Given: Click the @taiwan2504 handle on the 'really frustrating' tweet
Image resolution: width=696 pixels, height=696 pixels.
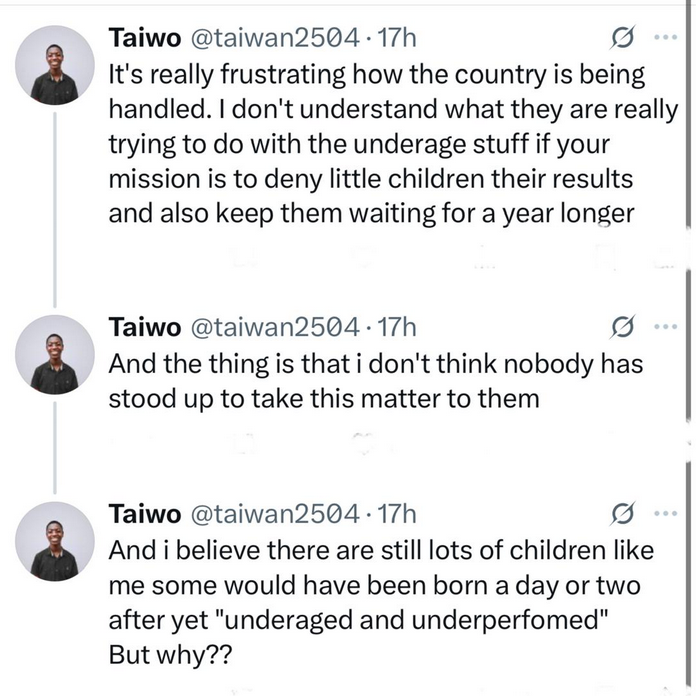Looking at the screenshot, I should point(273,39).
